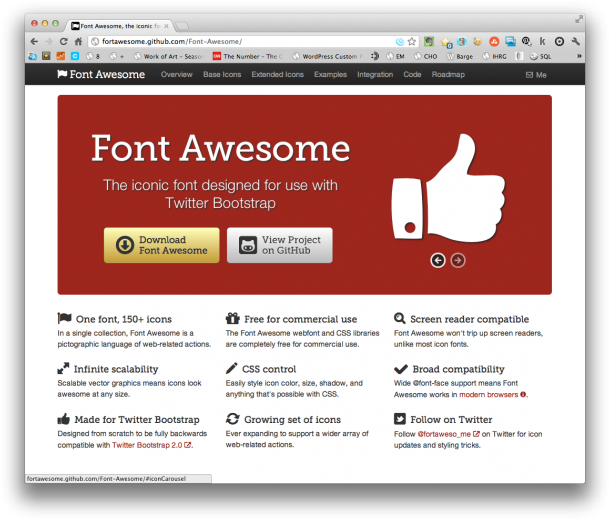Open the Roadmap nav item

[x=448, y=75]
